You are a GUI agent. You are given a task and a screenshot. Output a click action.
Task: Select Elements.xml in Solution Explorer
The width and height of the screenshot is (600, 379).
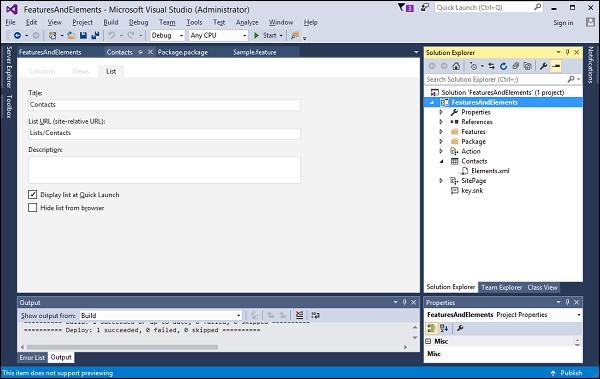point(490,171)
